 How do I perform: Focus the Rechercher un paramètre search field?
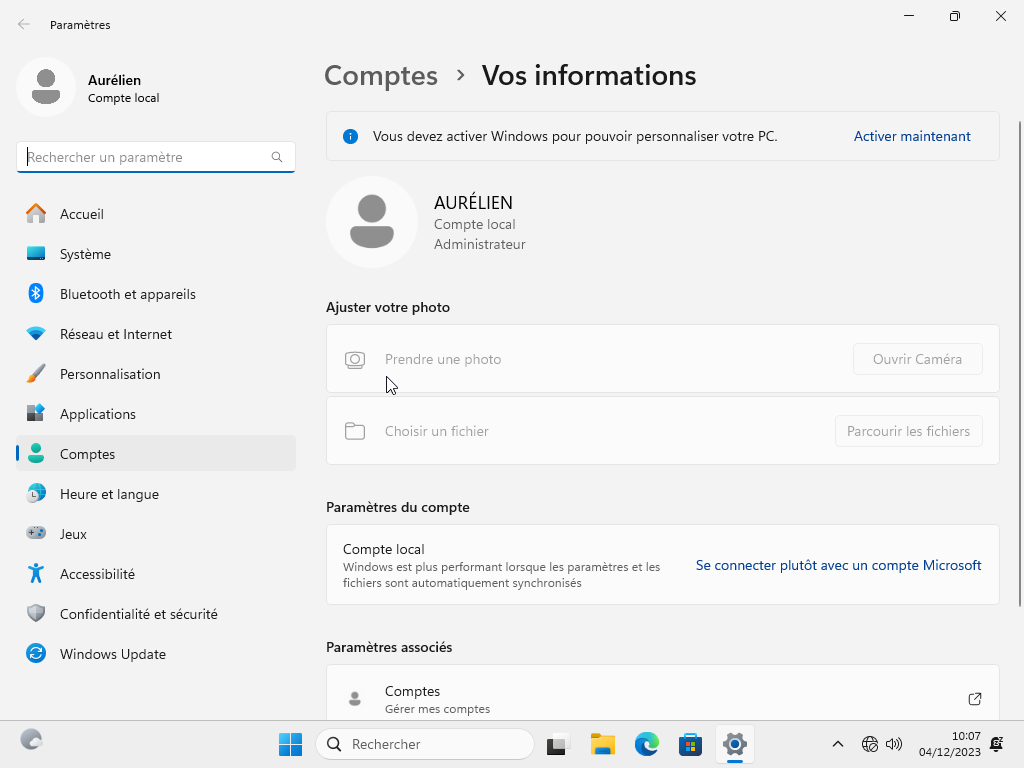[x=155, y=157]
